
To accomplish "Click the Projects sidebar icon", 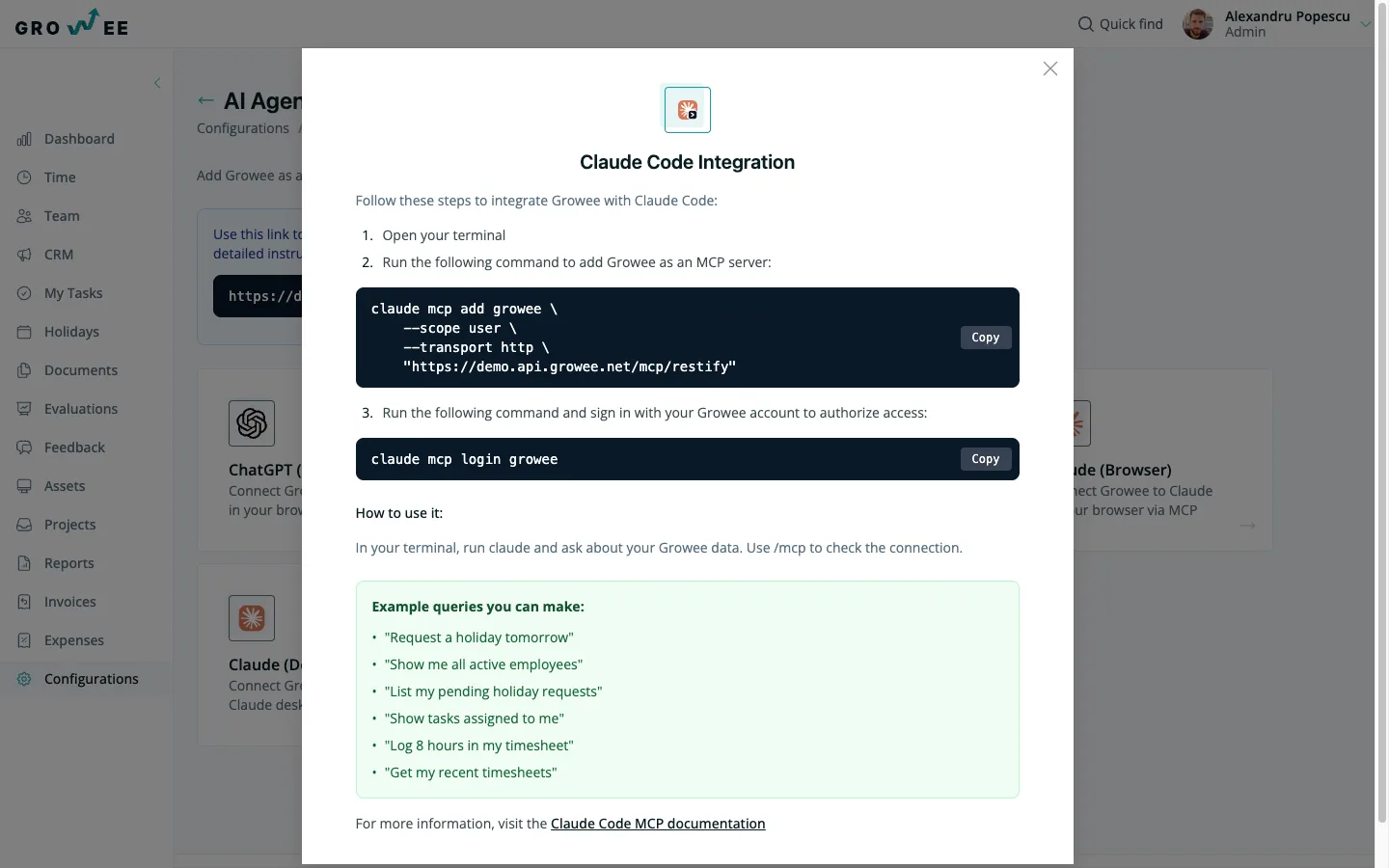I will [x=24, y=525].
